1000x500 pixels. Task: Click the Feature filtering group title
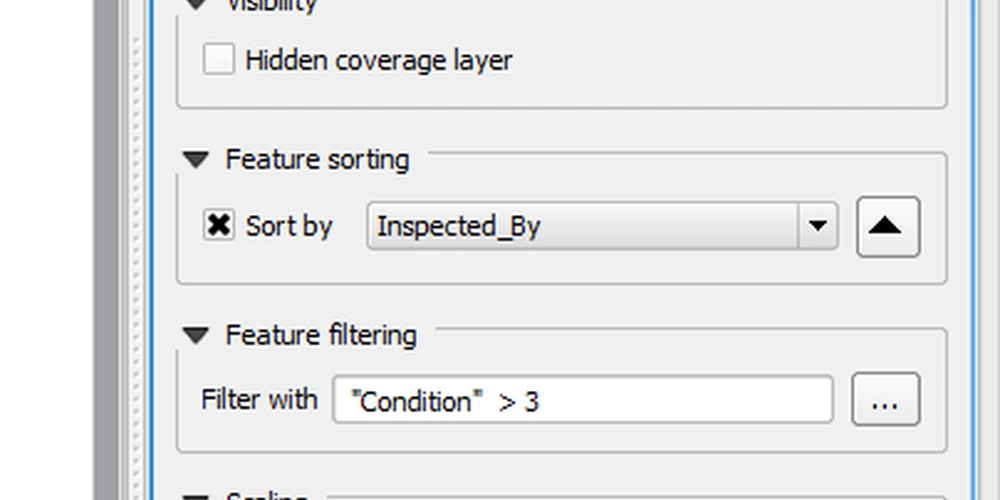[x=321, y=335]
